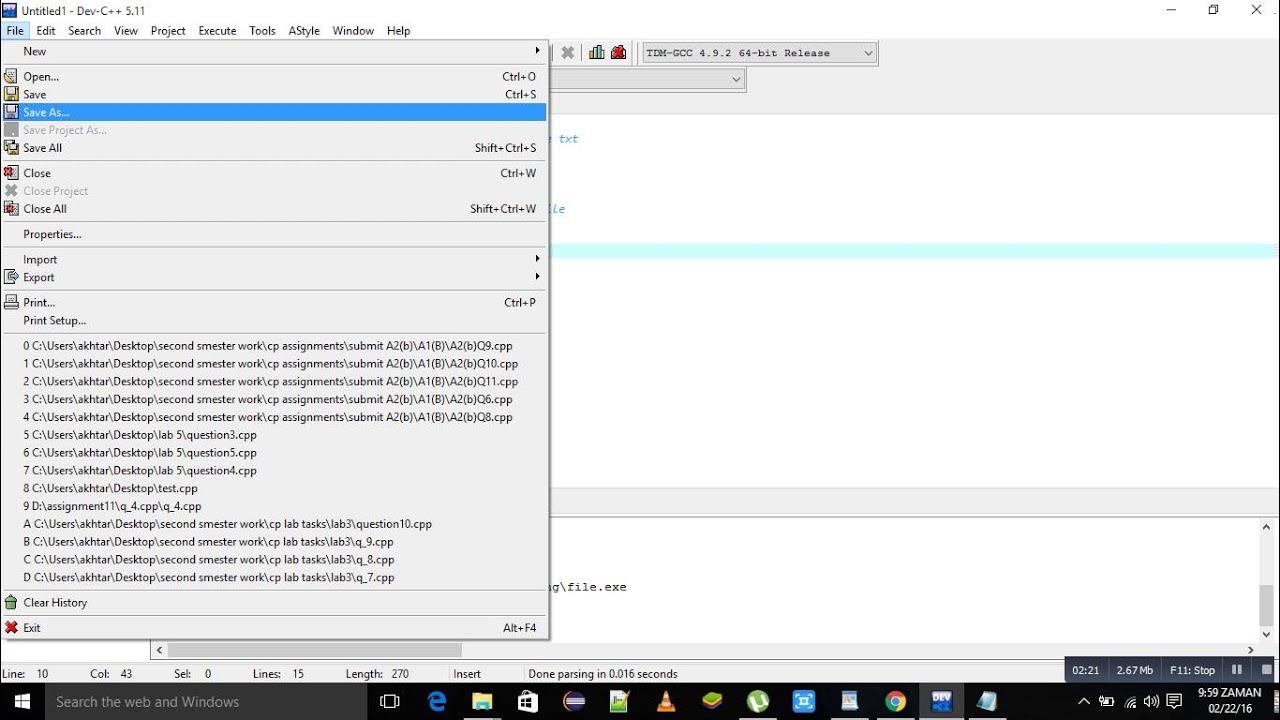
Task: Open the Window menu
Action: [353, 31]
